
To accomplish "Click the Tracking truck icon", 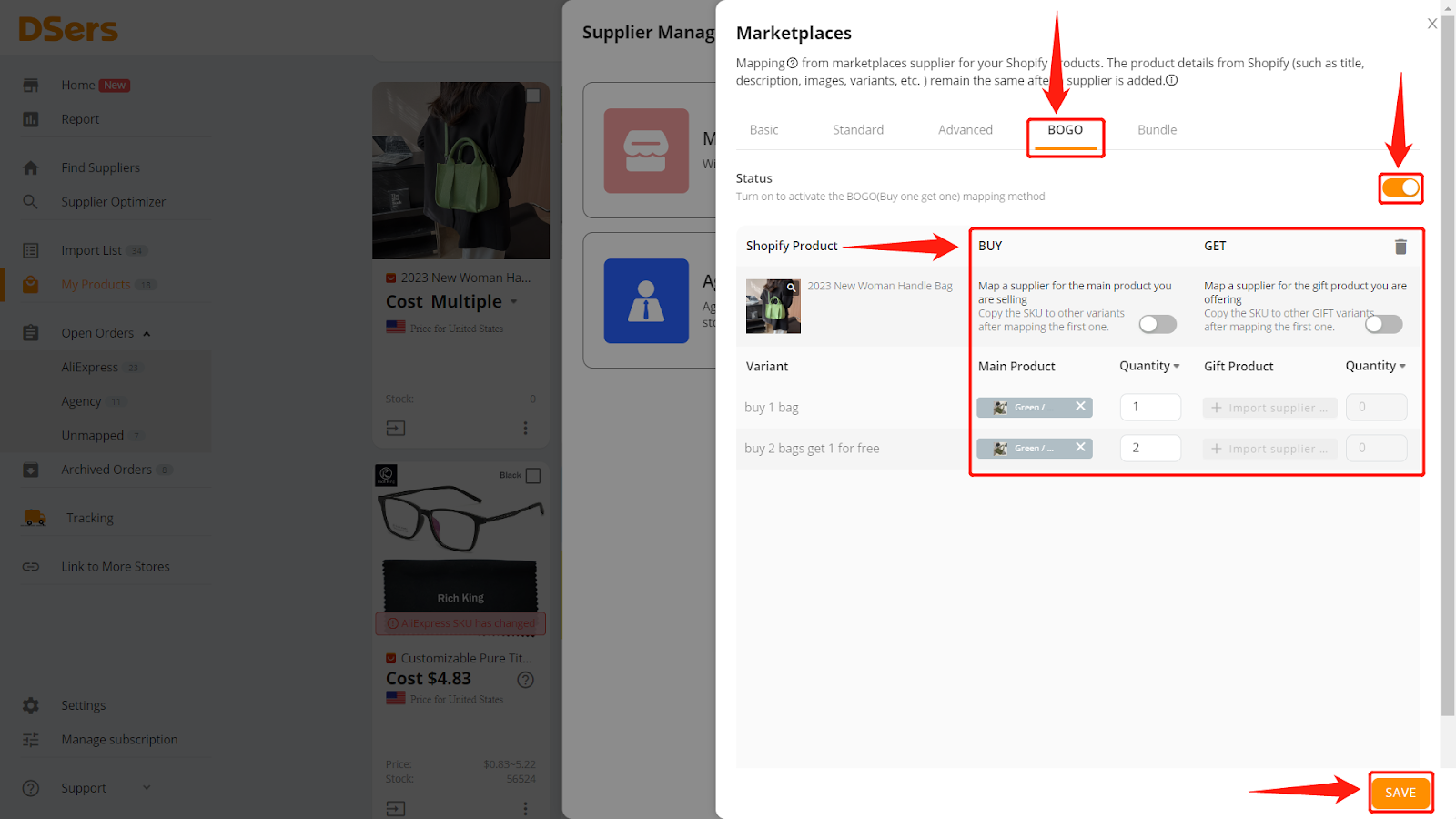I will [35, 518].
